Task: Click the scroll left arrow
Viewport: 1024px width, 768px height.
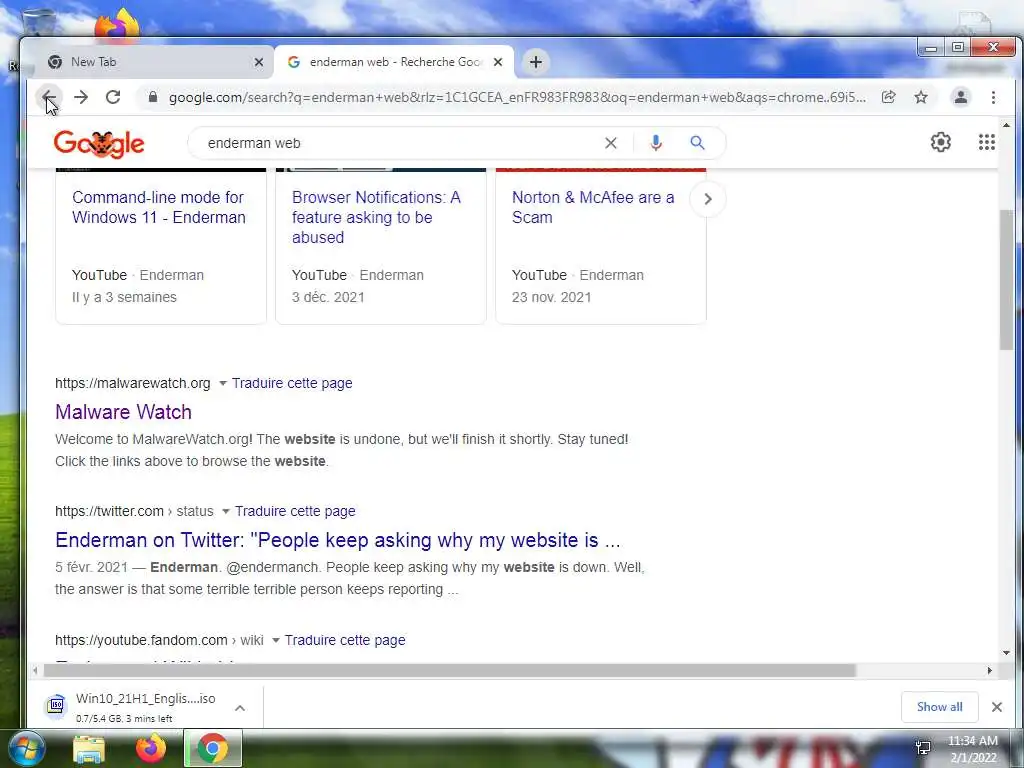Action: point(35,671)
